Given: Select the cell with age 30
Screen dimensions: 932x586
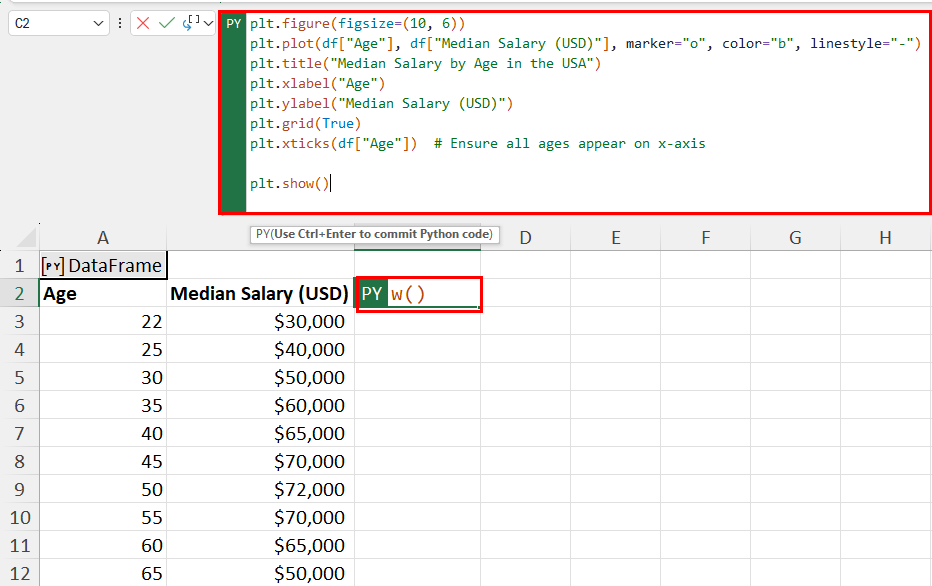Looking at the screenshot, I should (103, 377).
